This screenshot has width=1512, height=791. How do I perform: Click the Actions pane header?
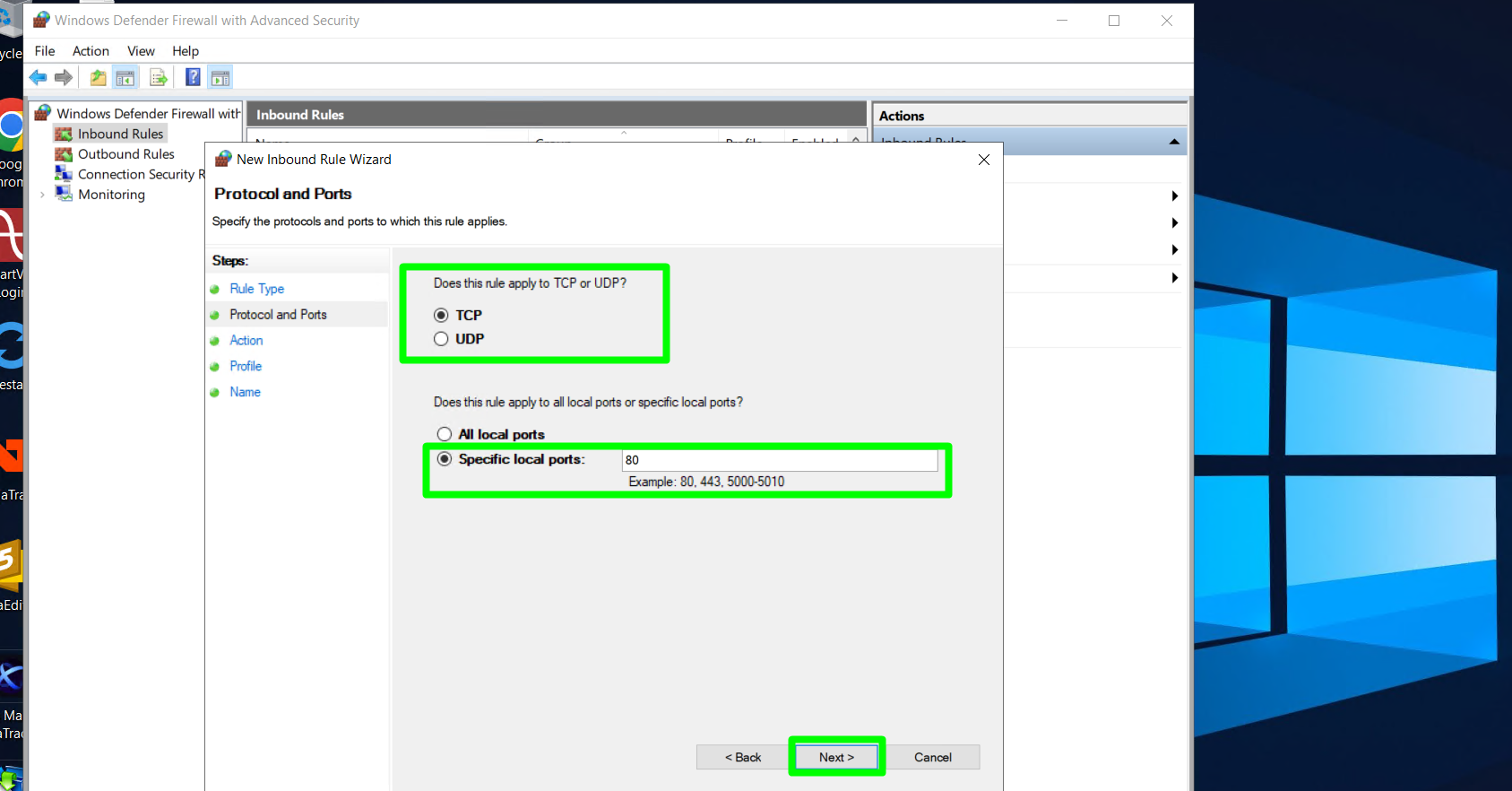coord(1030,116)
